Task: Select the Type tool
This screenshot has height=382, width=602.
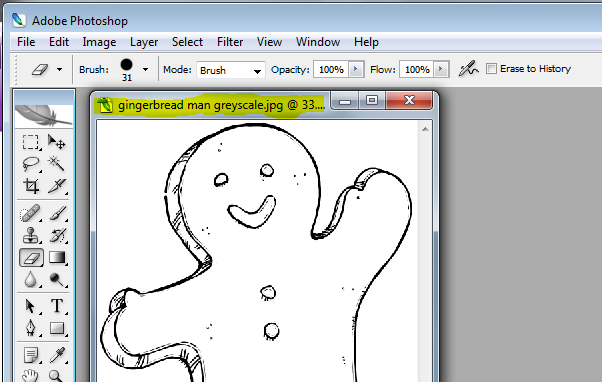Action: click(x=56, y=306)
